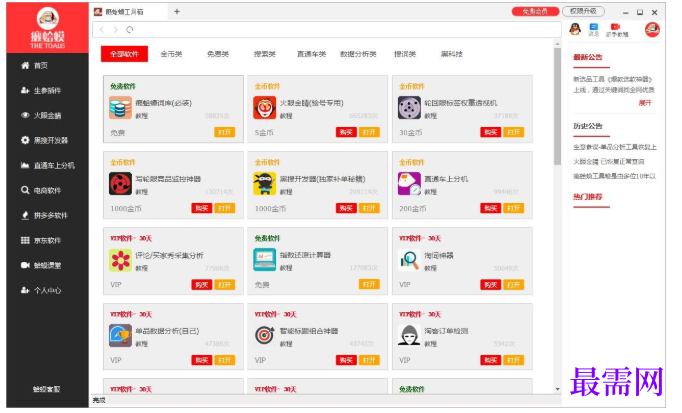Click the scrollbar down arrow
Image resolution: width=682 pixels, height=413 pixels.
coord(557,389)
